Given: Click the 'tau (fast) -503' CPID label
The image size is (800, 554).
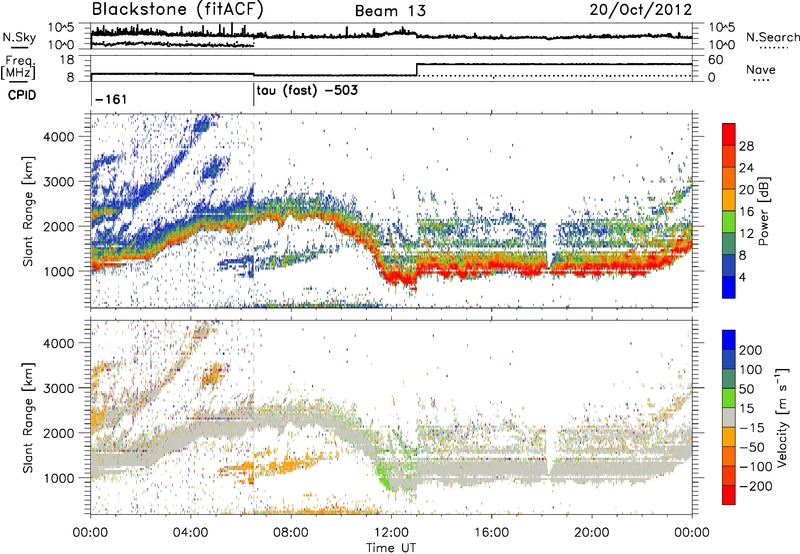Looking at the screenshot, I should [x=307, y=91].
